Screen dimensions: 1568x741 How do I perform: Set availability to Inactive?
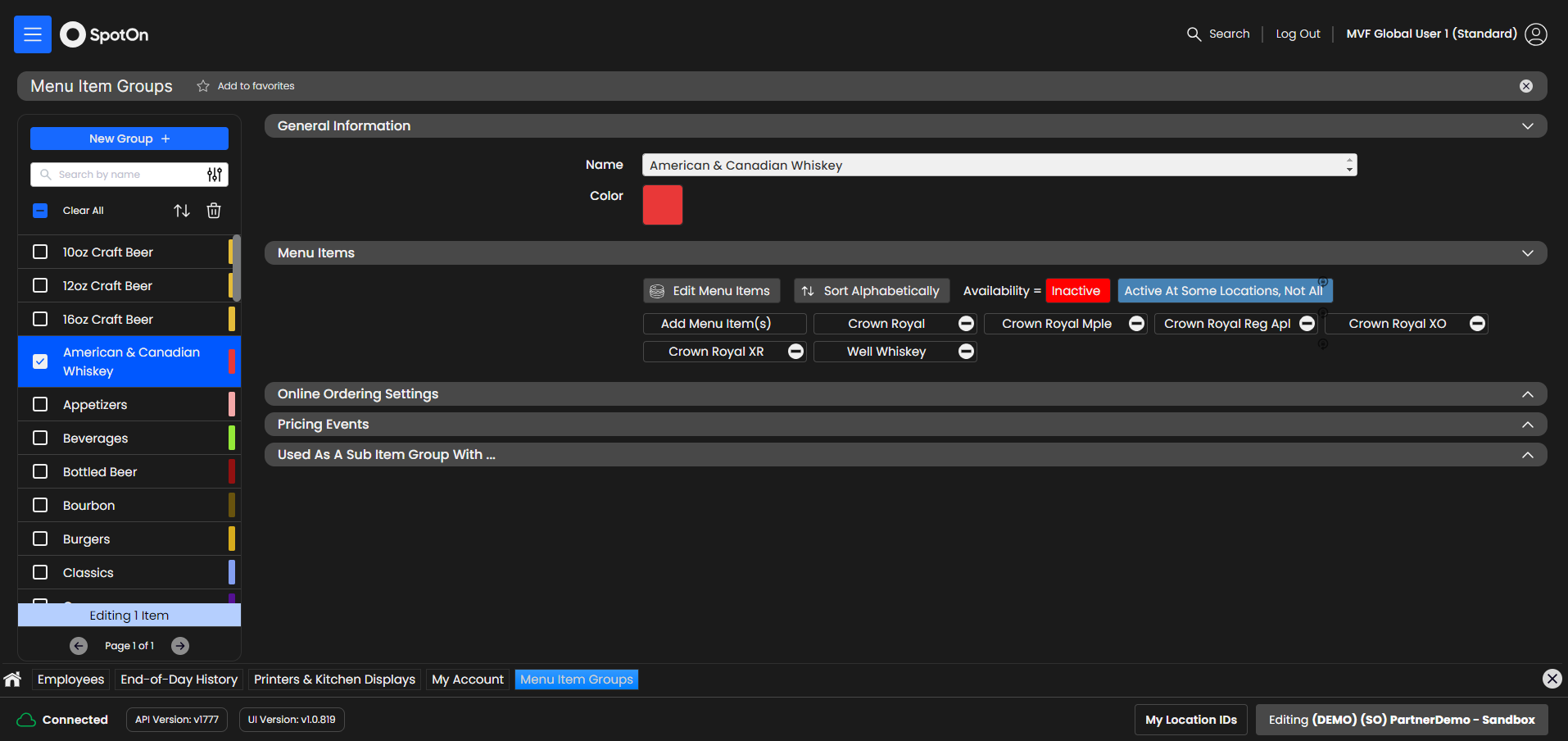click(x=1077, y=291)
